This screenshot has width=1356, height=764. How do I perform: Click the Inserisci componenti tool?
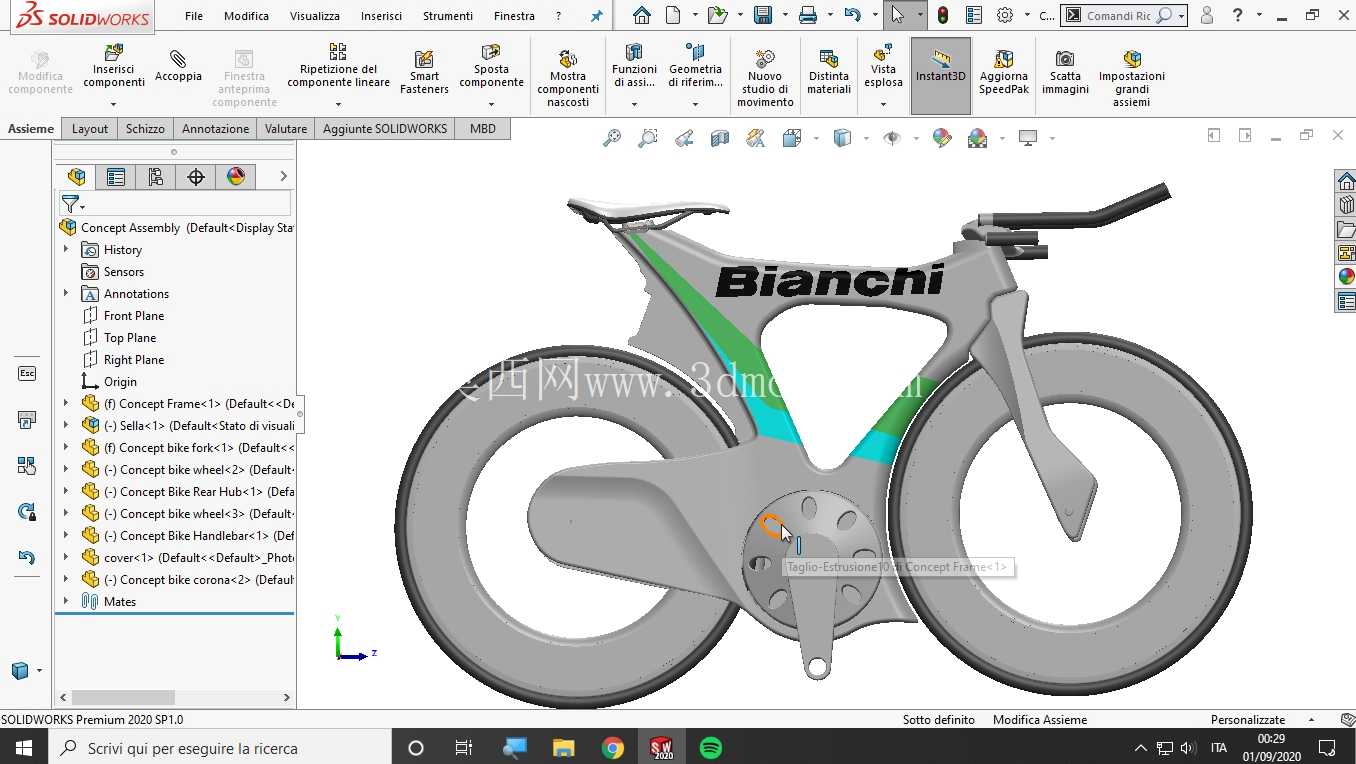[x=113, y=66]
